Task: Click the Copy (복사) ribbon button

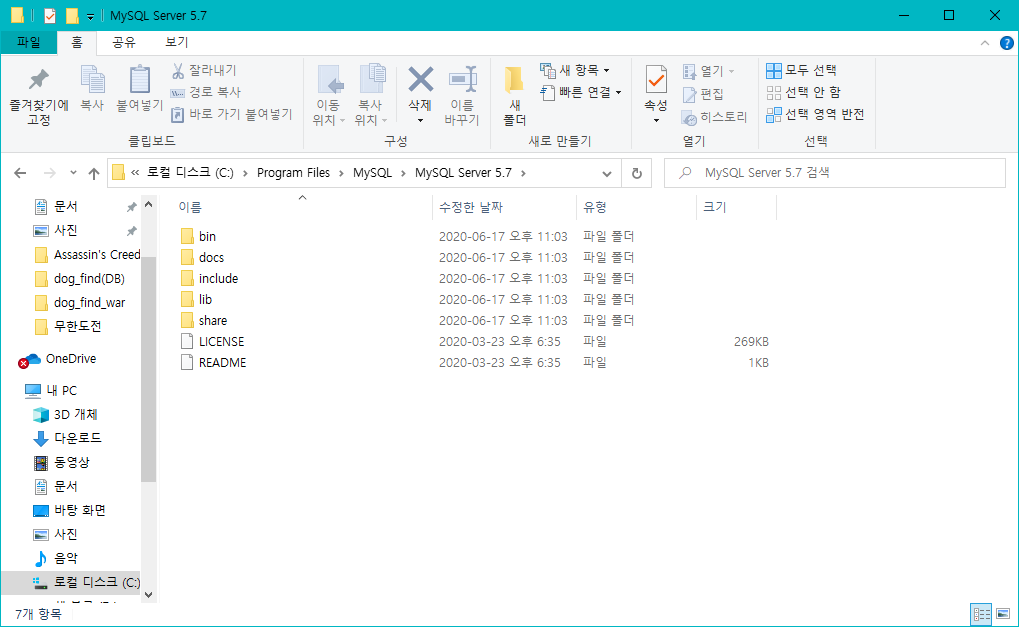Action: pyautogui.click(x=92, y=88)
